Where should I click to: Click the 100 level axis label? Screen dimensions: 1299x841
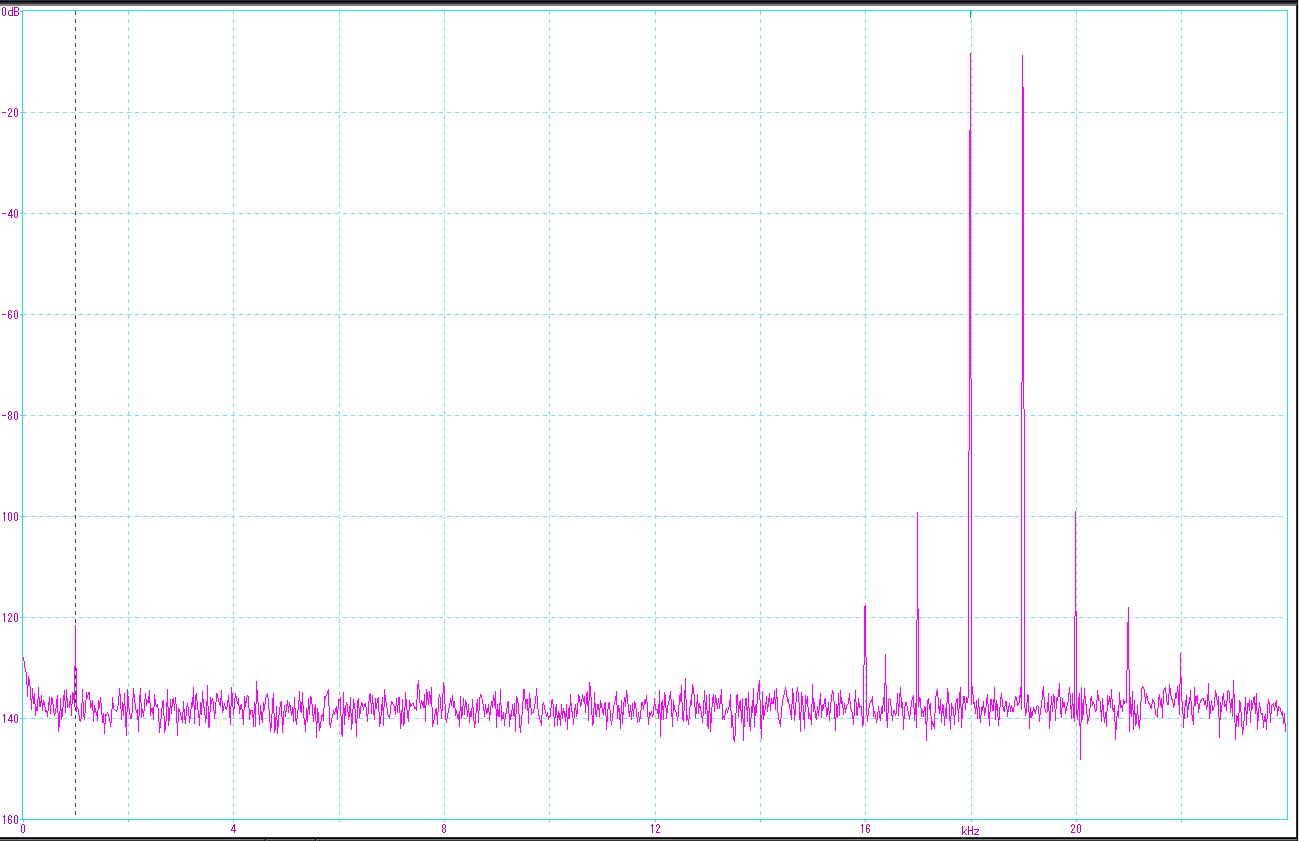pos(10,516)
